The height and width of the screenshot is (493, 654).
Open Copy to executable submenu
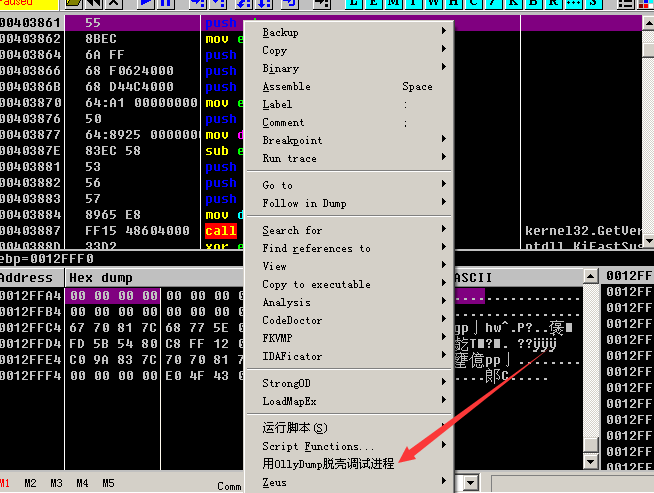[349, 284]
